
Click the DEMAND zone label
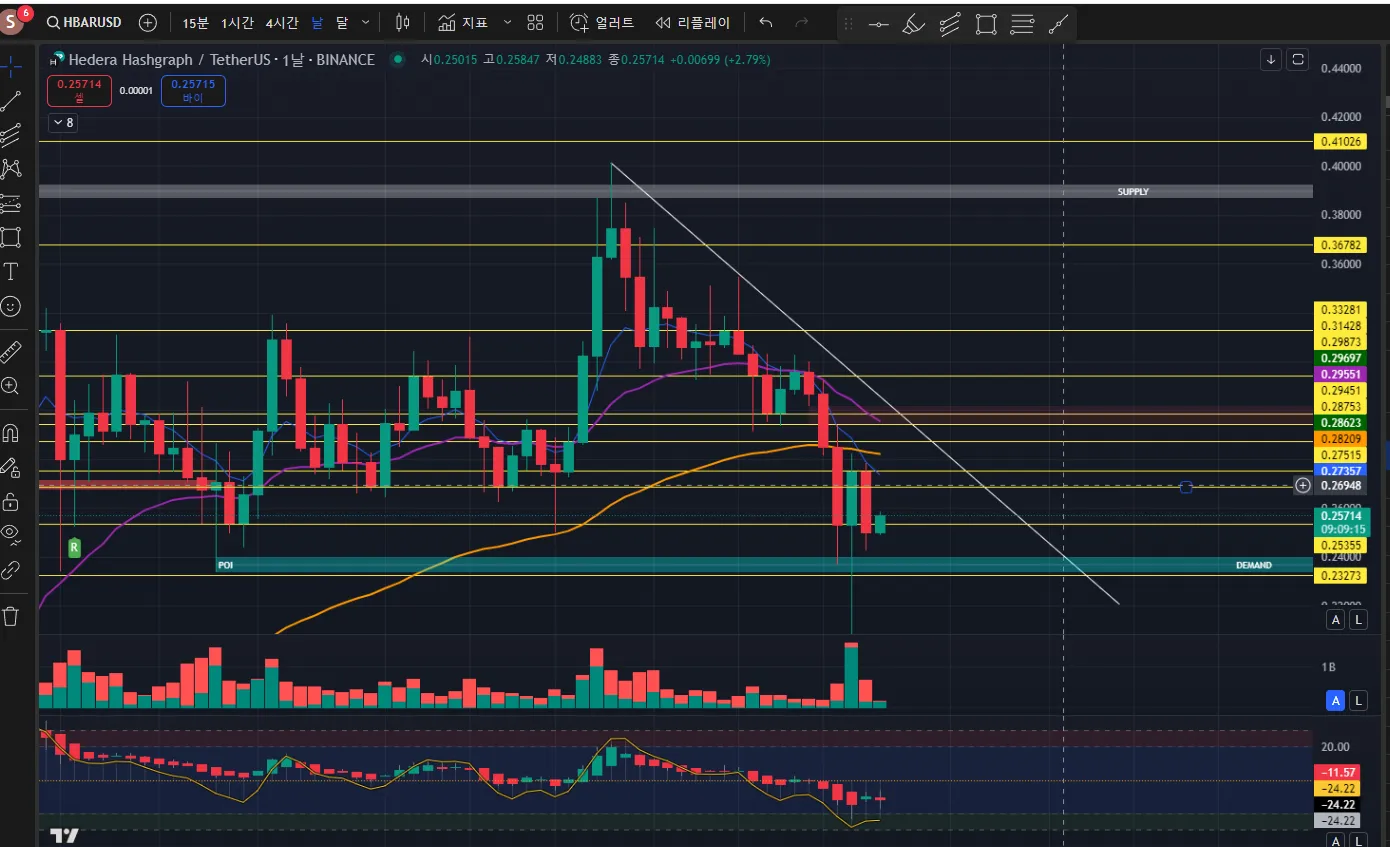[x=1254, y=565]
